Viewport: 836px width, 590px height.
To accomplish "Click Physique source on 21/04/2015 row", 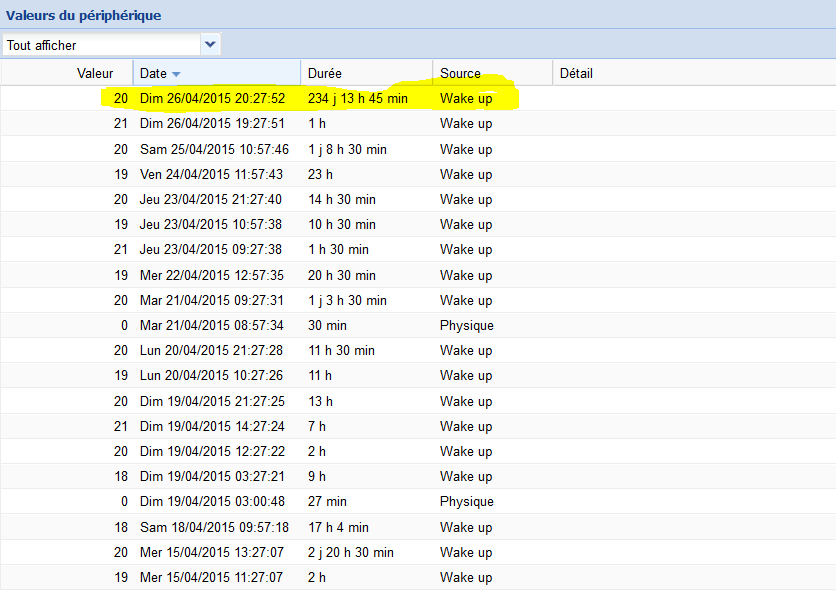I will (x=467, y=326).
